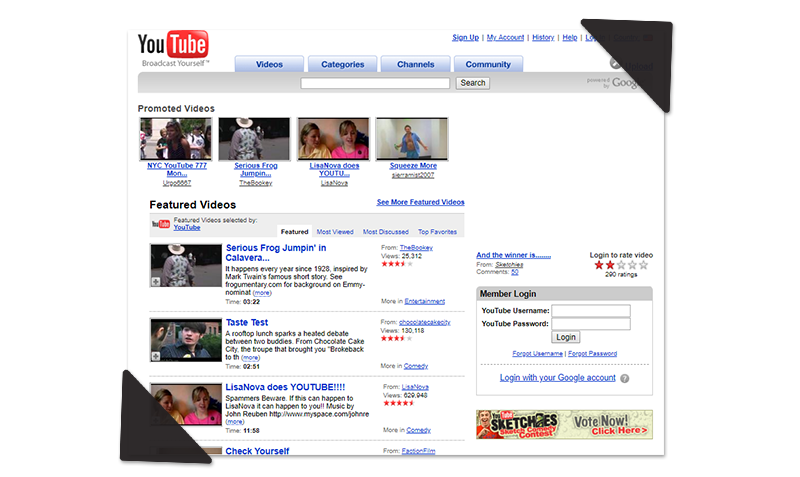
Task: Open See More Featured Videos link
Action: pos(420,202)
